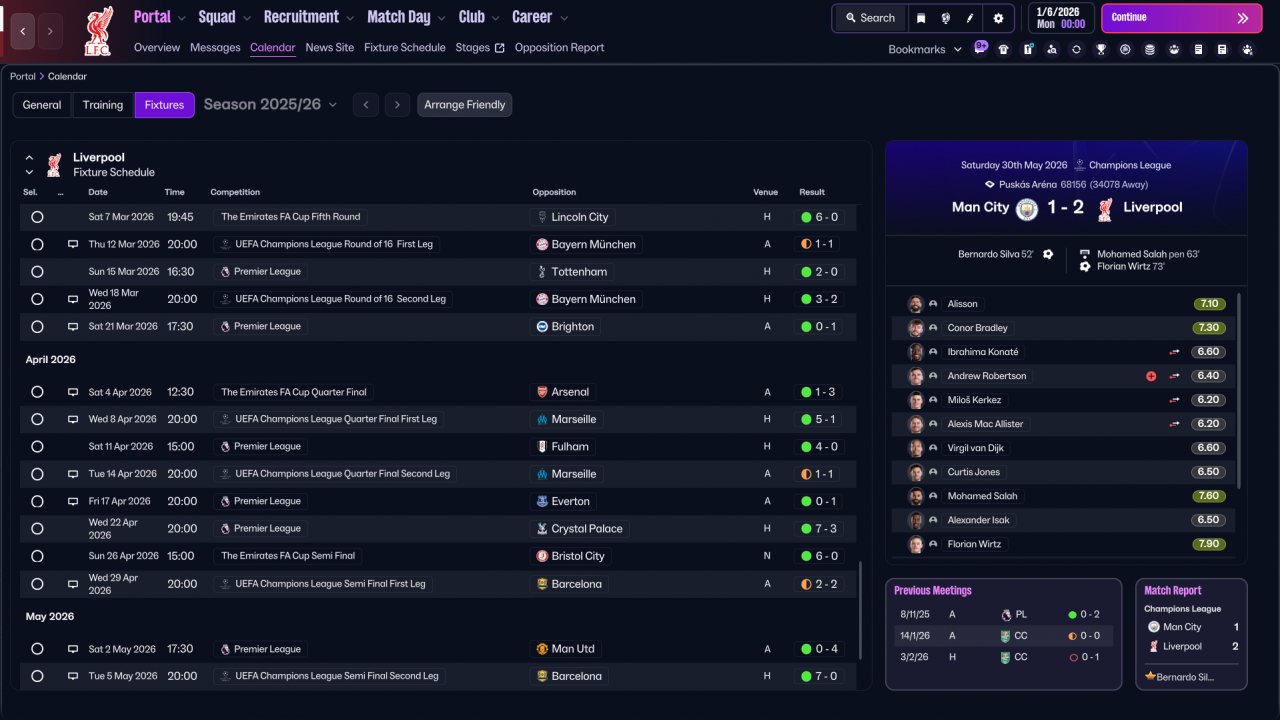Screen dimensions: 1280x720
Task: Open the Overview submenu item
Action: [157, 48]
